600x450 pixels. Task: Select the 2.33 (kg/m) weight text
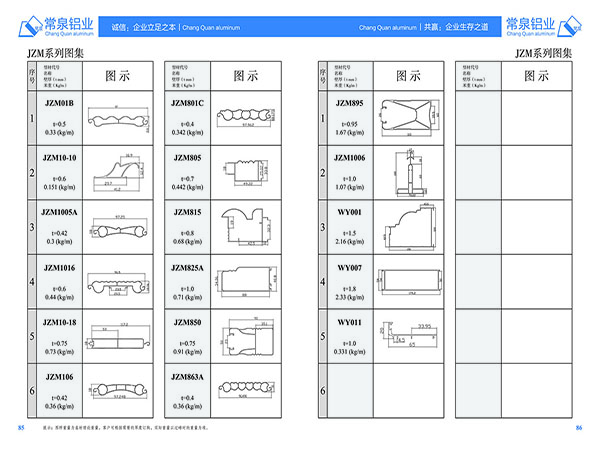349,297
